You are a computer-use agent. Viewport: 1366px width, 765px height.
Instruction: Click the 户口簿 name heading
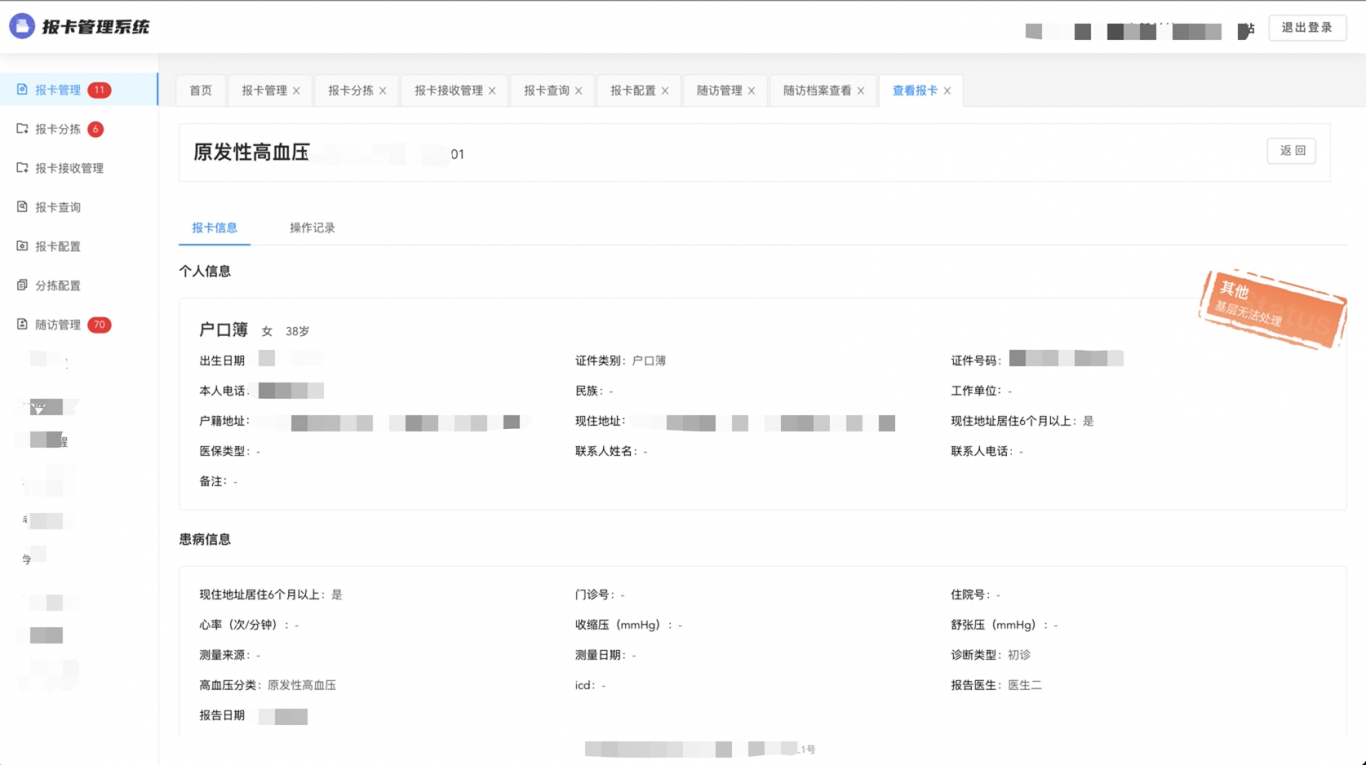tap(224, 330)
